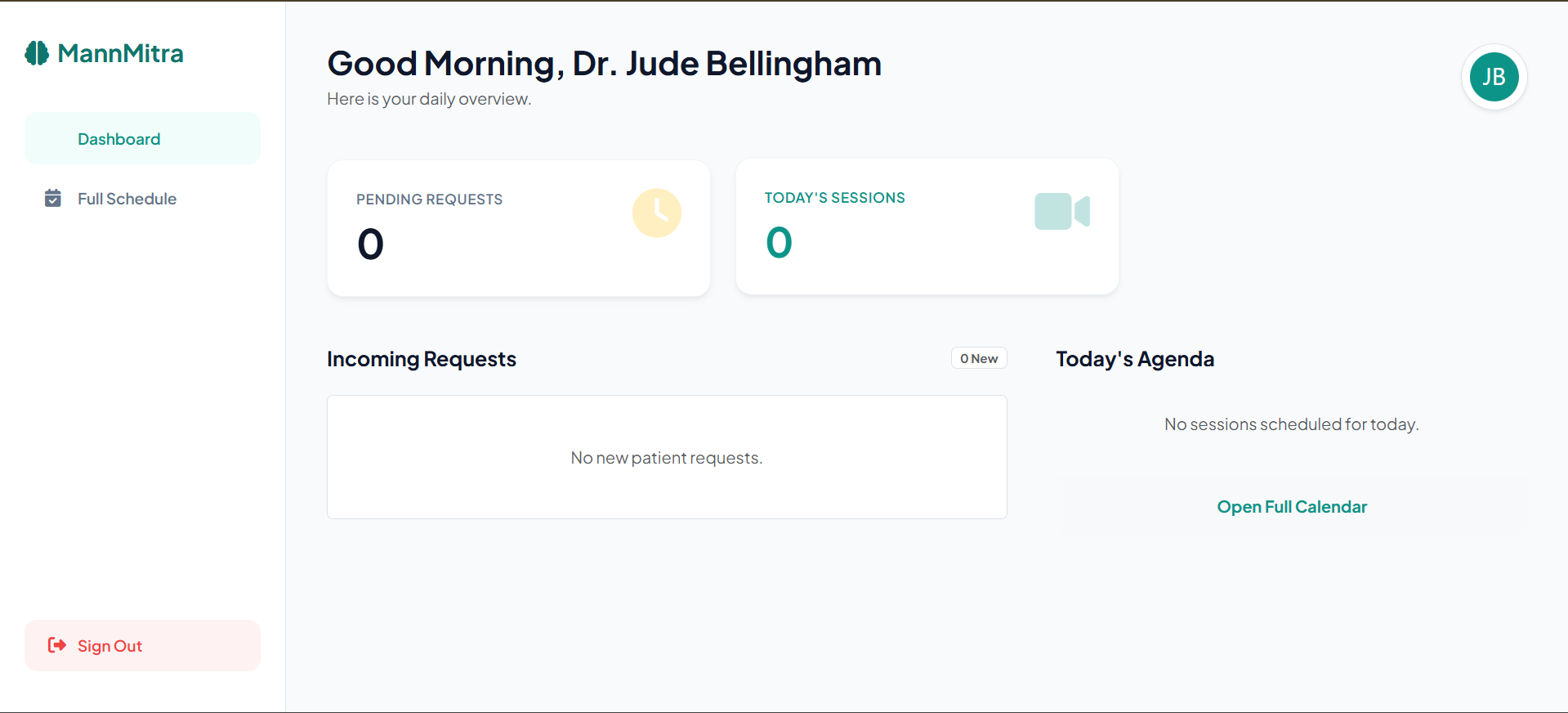The image size is (1568, 713).
Task: Click the Pending Requests card label
Action: (429, 200)
